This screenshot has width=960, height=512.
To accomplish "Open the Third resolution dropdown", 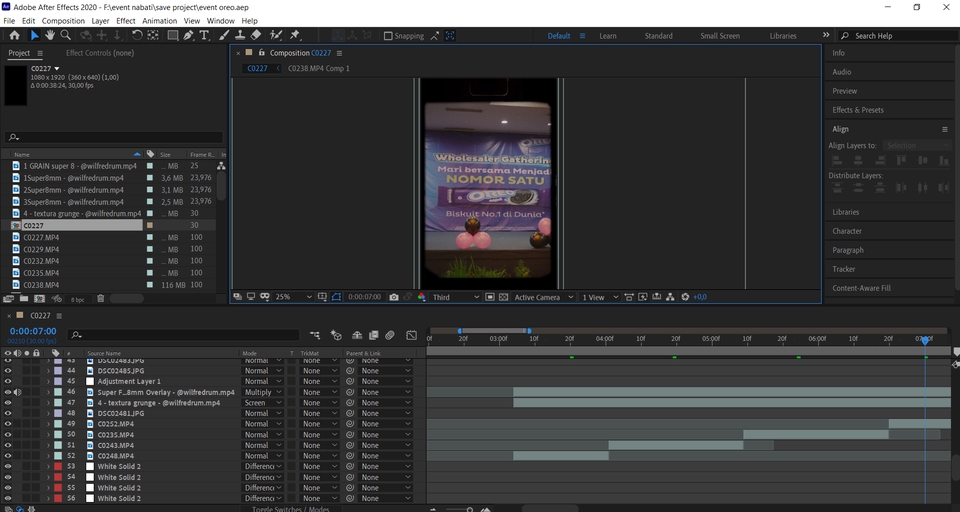I will [456, 297].
